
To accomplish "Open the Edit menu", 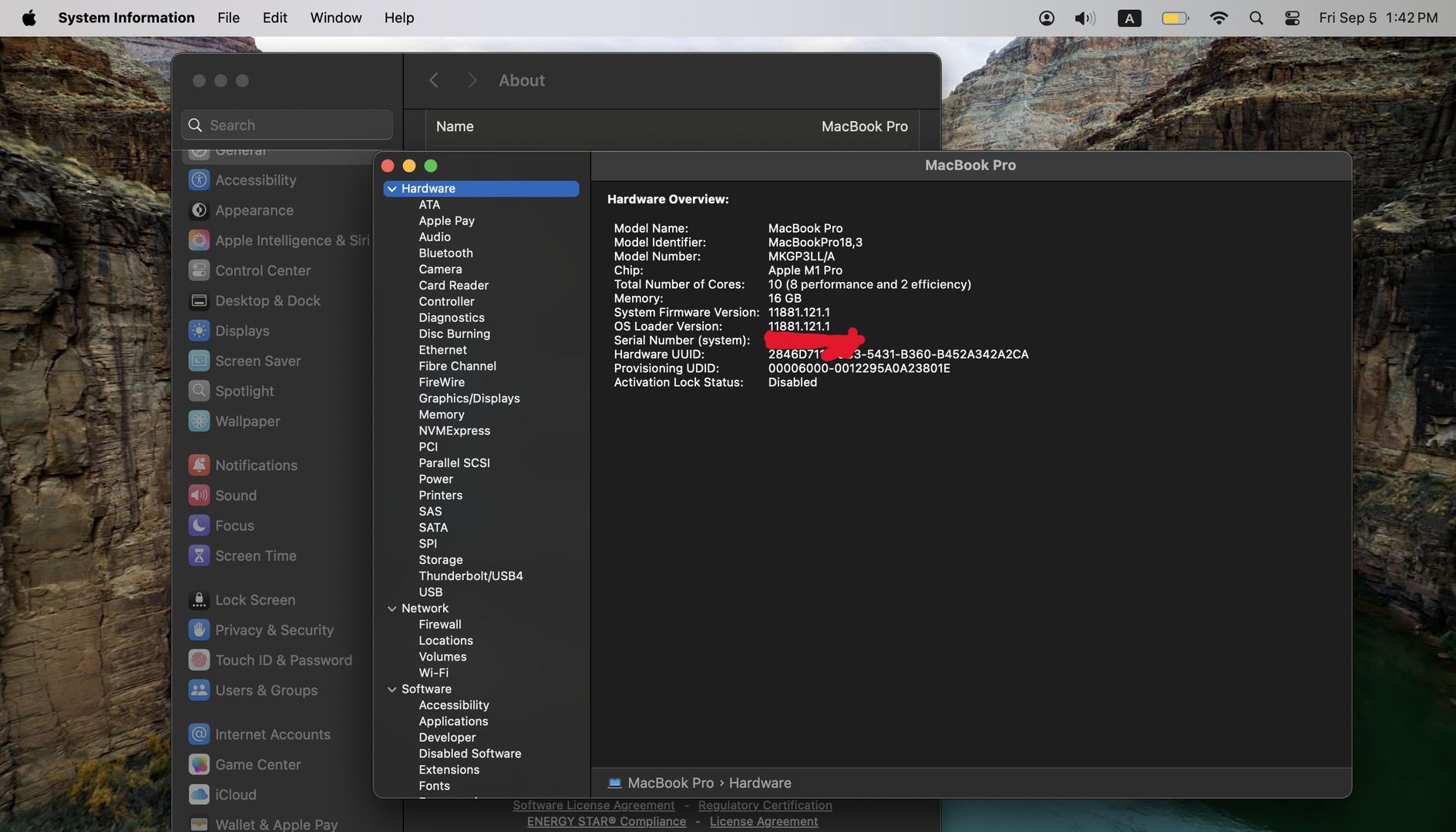I will pyautogui.click(x=274, y=18).
